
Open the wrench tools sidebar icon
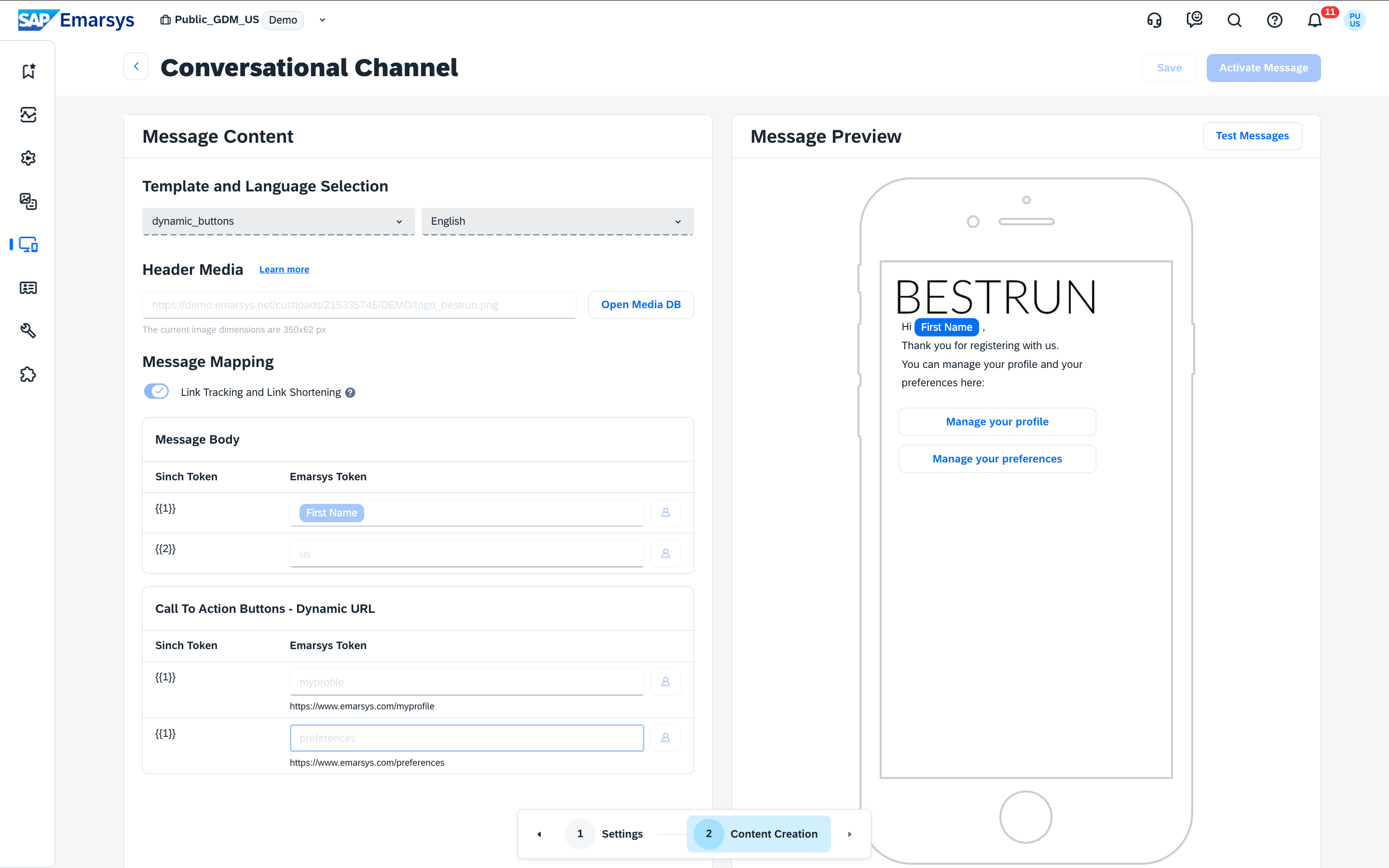click(27, 331)
